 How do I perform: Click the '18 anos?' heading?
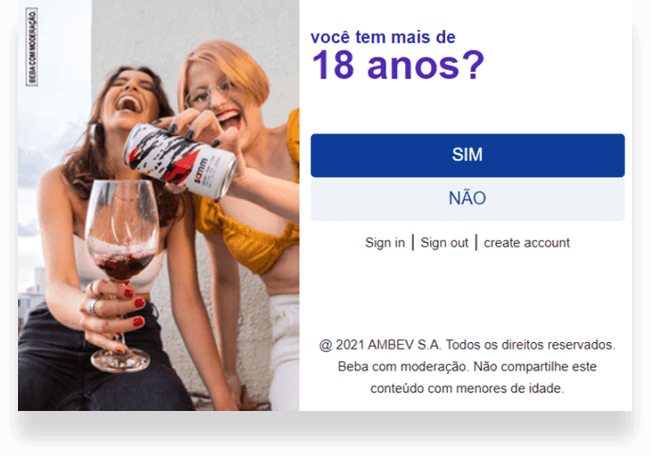(398, 65)
